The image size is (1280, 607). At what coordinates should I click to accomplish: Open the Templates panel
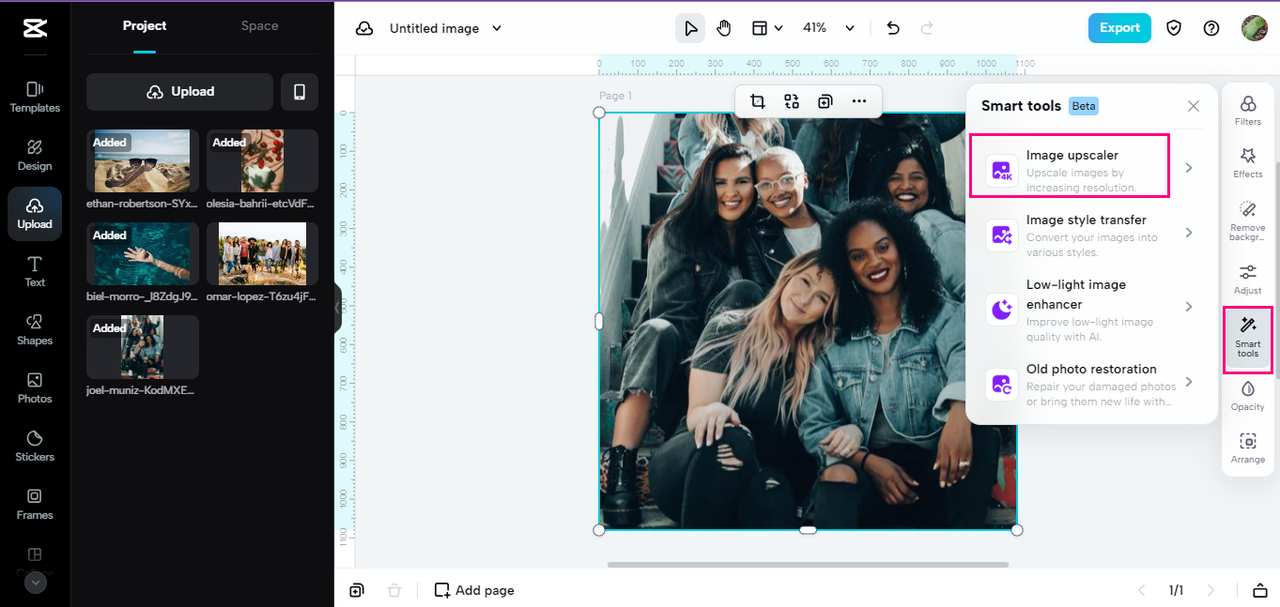click(x=35, y=97)
